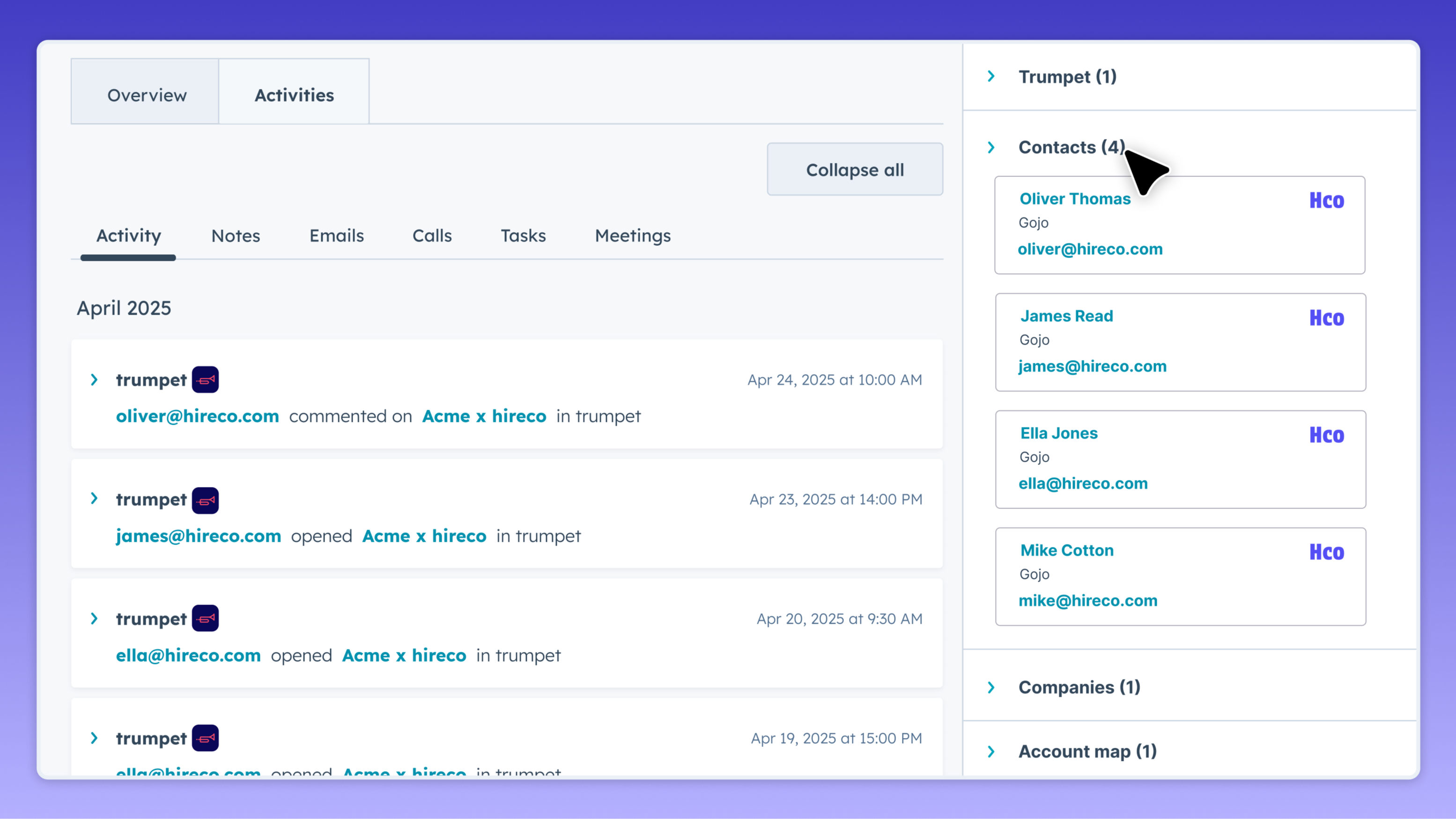1456x819 pixels.
Task: Click Hco logo on James Read card
Action: point(1327,317)
